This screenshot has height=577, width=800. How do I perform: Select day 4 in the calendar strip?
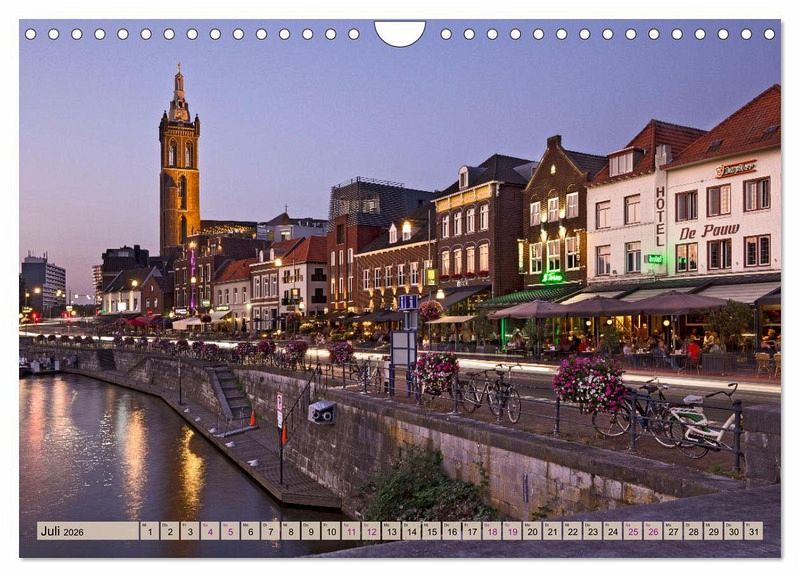209,531
